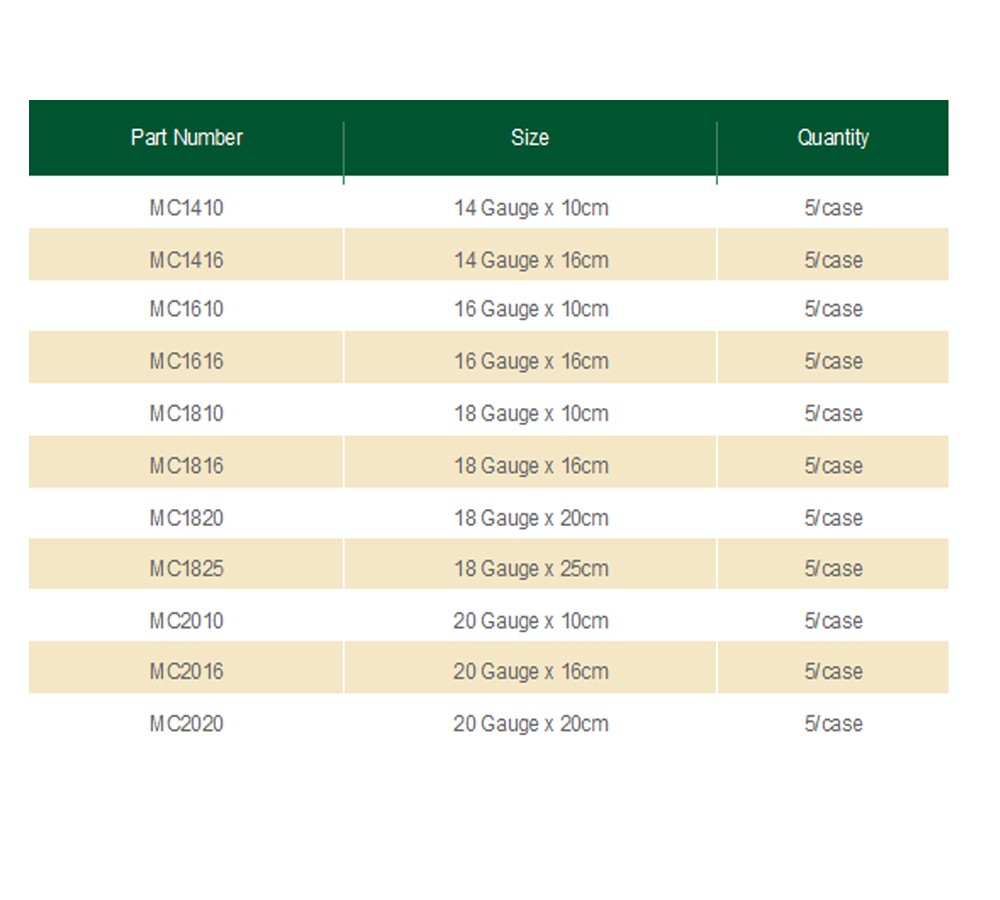Click the 14 Gauge x 10cm size
The height and width of the screenshot is (900, 1000).
point(531,209)
